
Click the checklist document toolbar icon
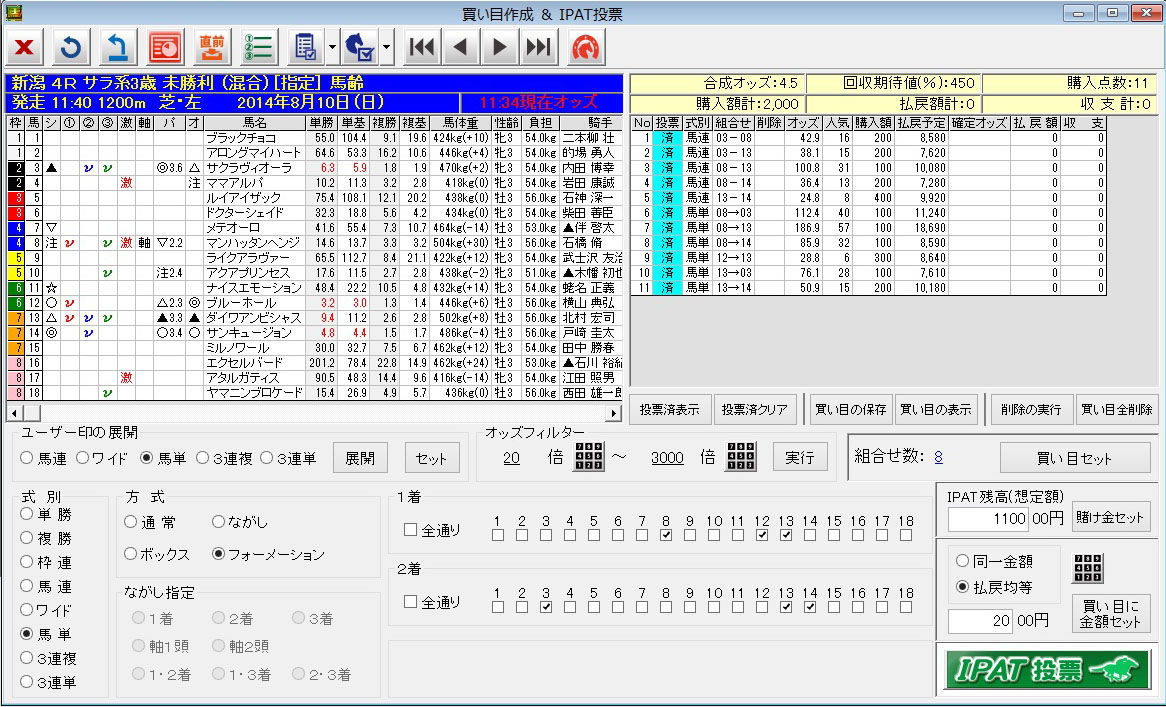pyautogui.click(x=306, y=48)
